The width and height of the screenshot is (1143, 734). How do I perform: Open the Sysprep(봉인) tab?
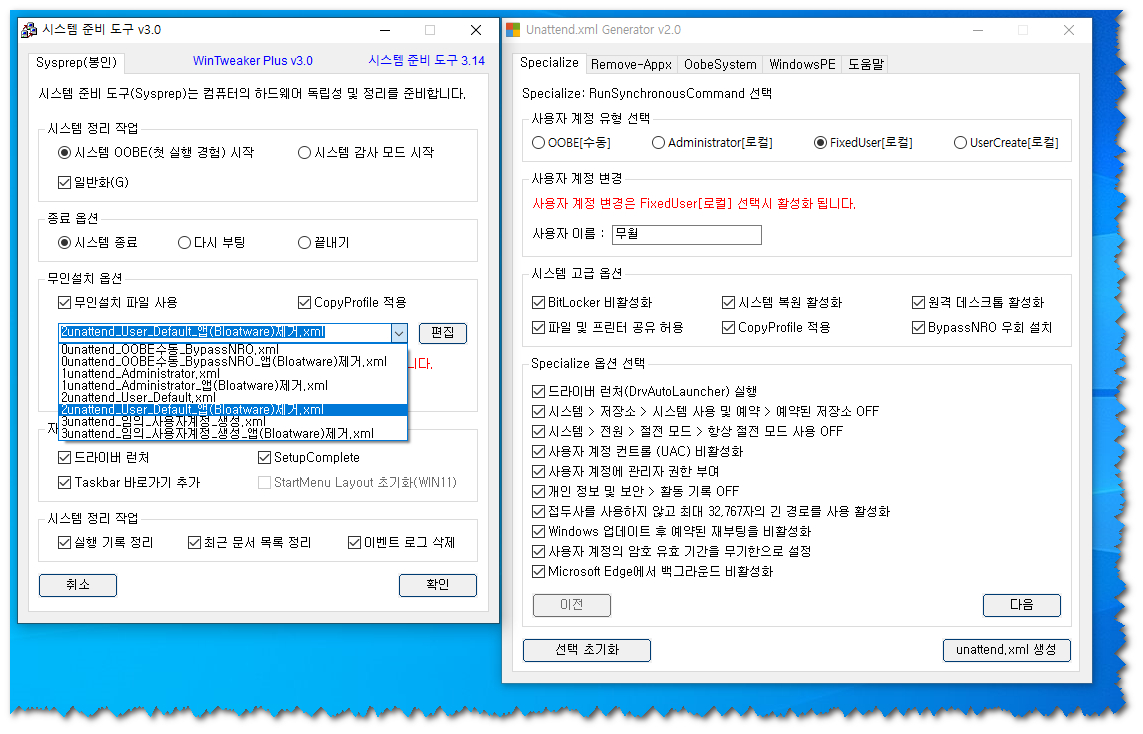click(77, 63)
